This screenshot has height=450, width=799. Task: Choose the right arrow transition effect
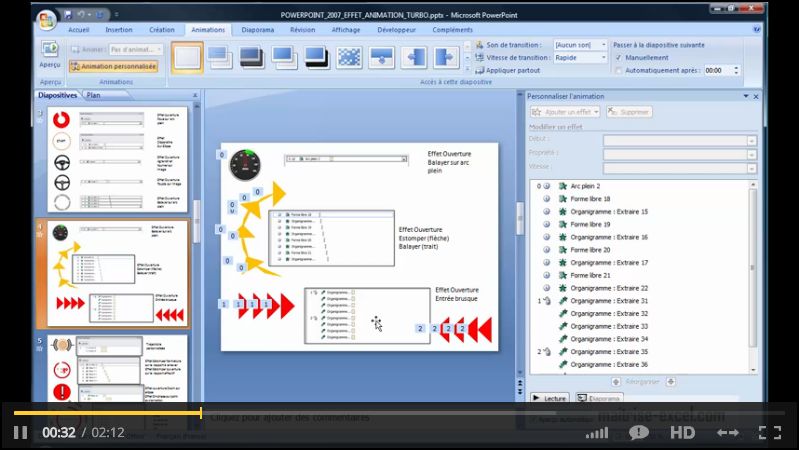pyautogui.click(x=446, y=57)
